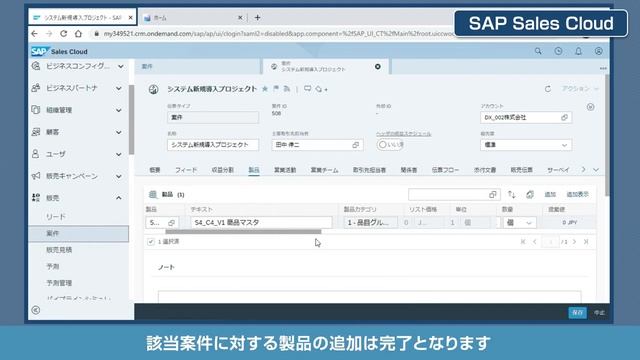Click the browser reload button
Screen dimensions: 640x360
[63, 33]
